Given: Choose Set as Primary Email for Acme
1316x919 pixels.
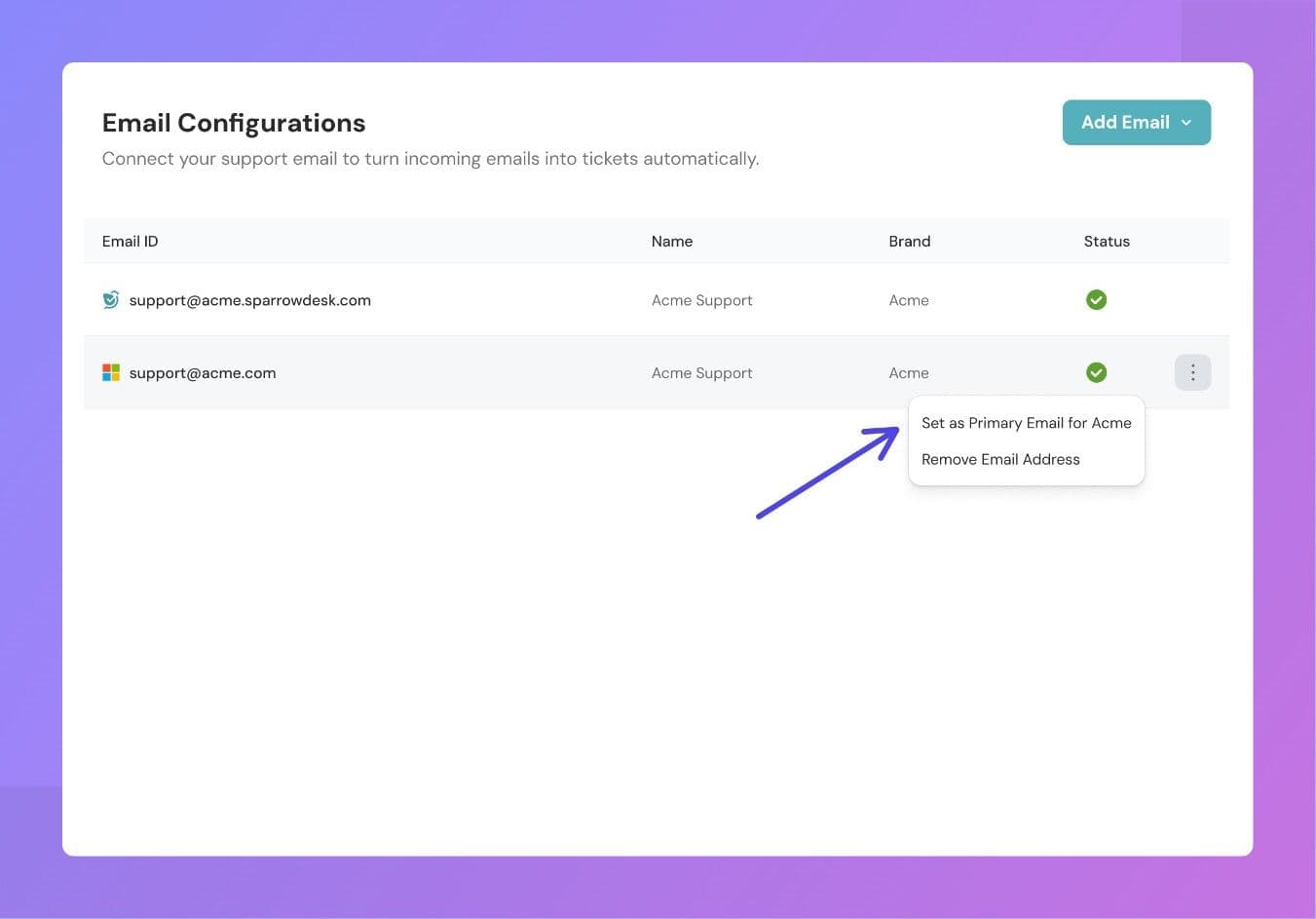Looking at the screenshot, I should click(x=1026, y=423).
